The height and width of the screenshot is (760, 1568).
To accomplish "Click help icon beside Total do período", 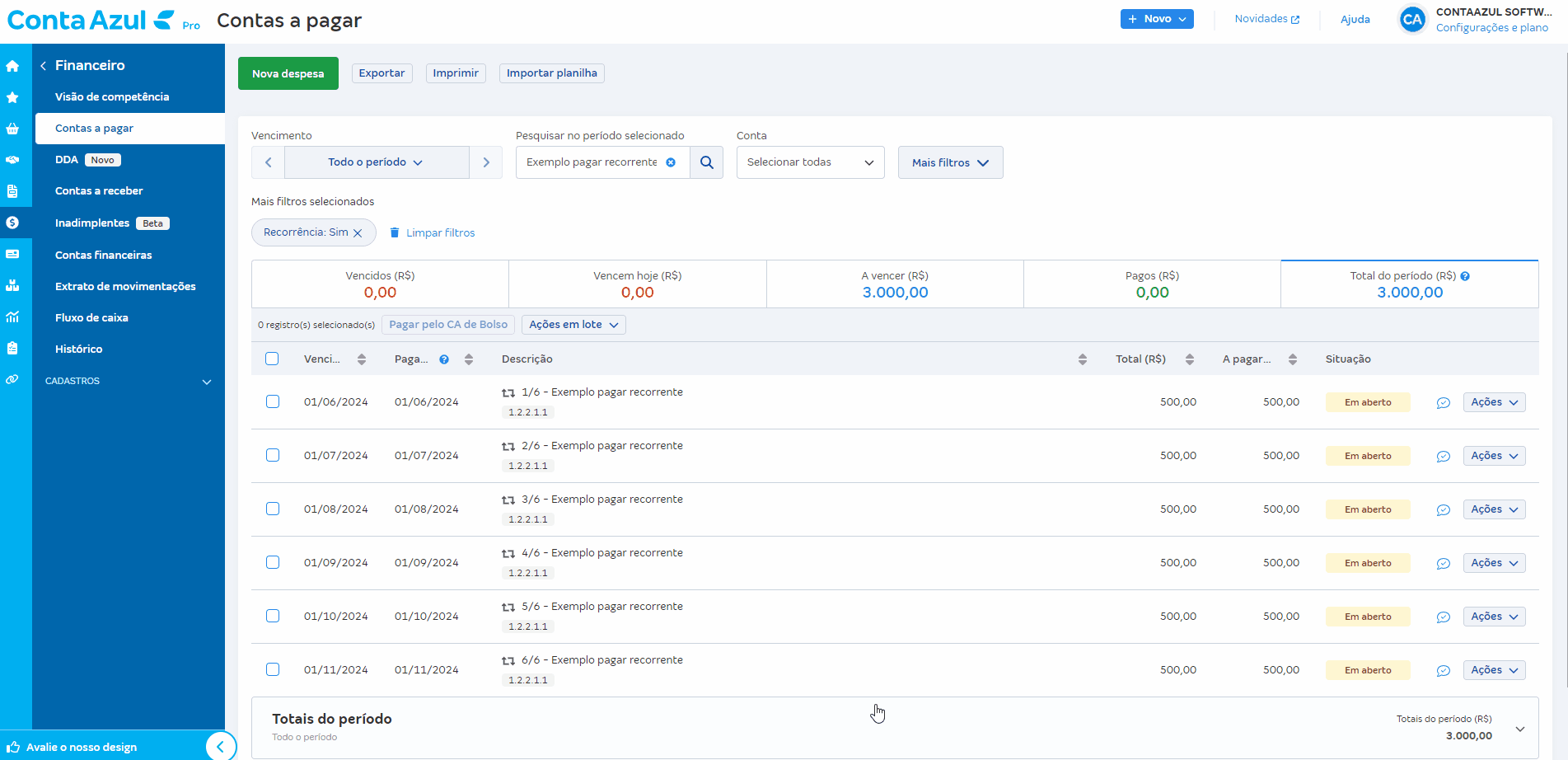I will [1465, 276].
